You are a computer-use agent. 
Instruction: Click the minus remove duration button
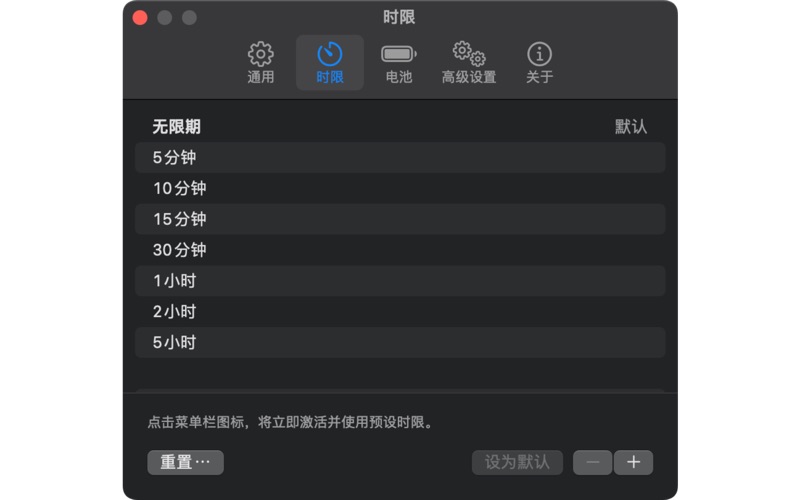coord(593,462)
